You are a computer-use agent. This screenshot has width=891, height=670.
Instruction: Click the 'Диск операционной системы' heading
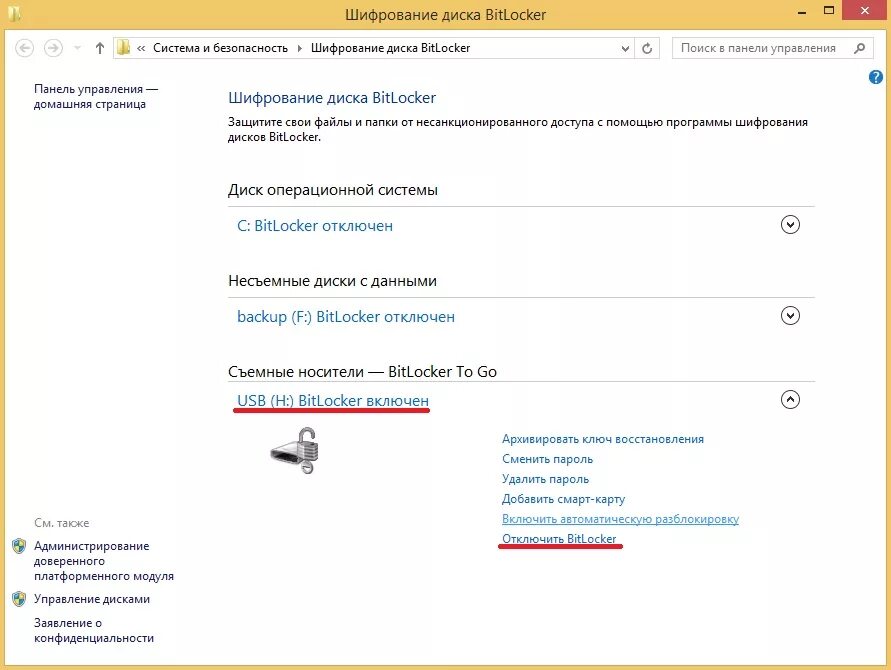(x=333, y=190)
